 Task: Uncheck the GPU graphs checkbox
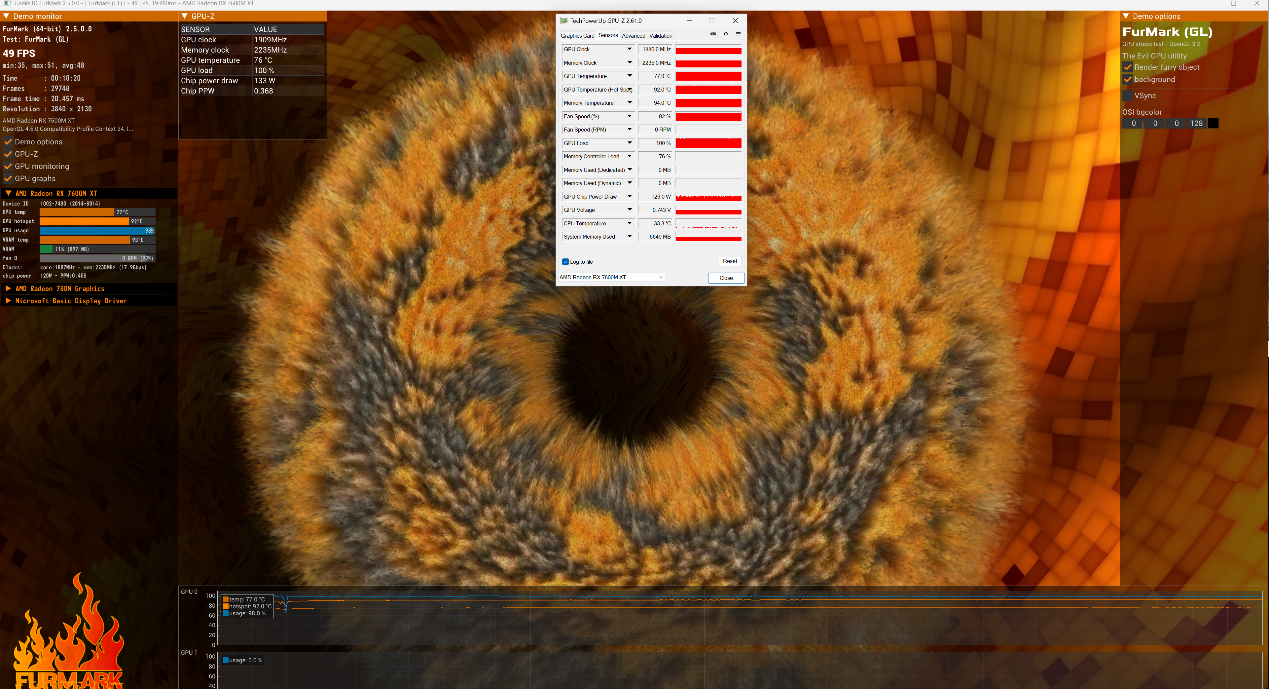pyautogui.click(x=9, y=178)
